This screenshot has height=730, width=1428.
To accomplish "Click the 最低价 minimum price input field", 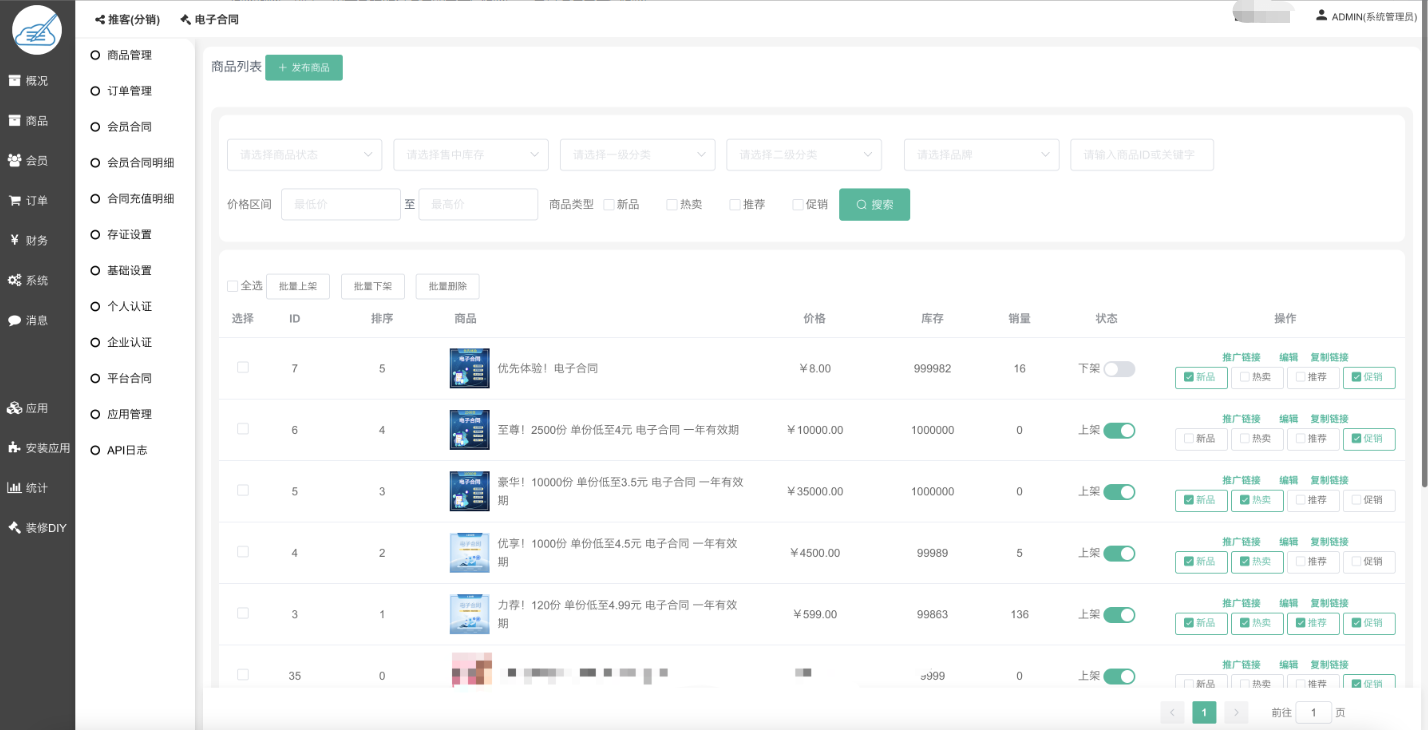I will click(x=340, y=205).
